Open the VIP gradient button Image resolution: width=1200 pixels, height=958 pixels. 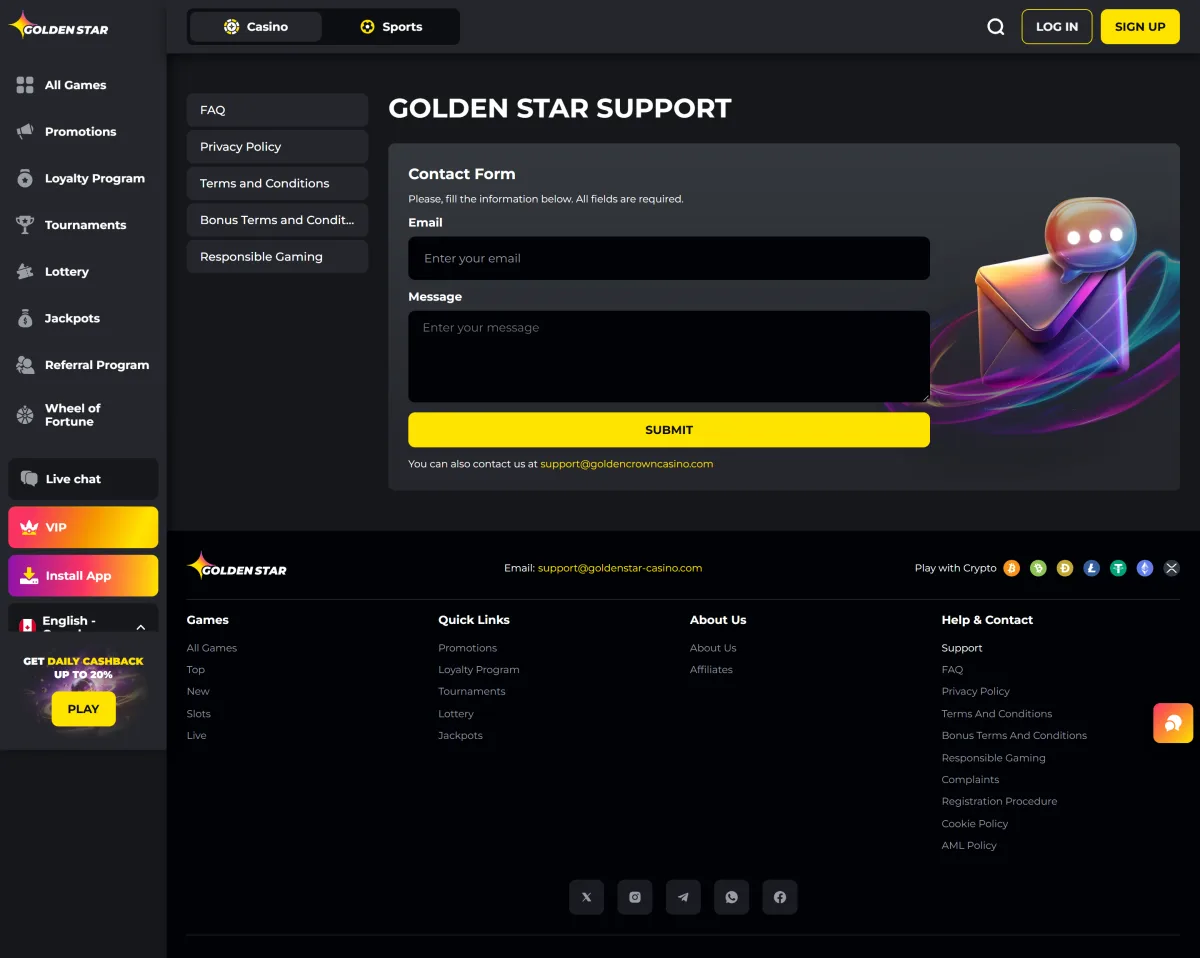(x=83, y=527)
